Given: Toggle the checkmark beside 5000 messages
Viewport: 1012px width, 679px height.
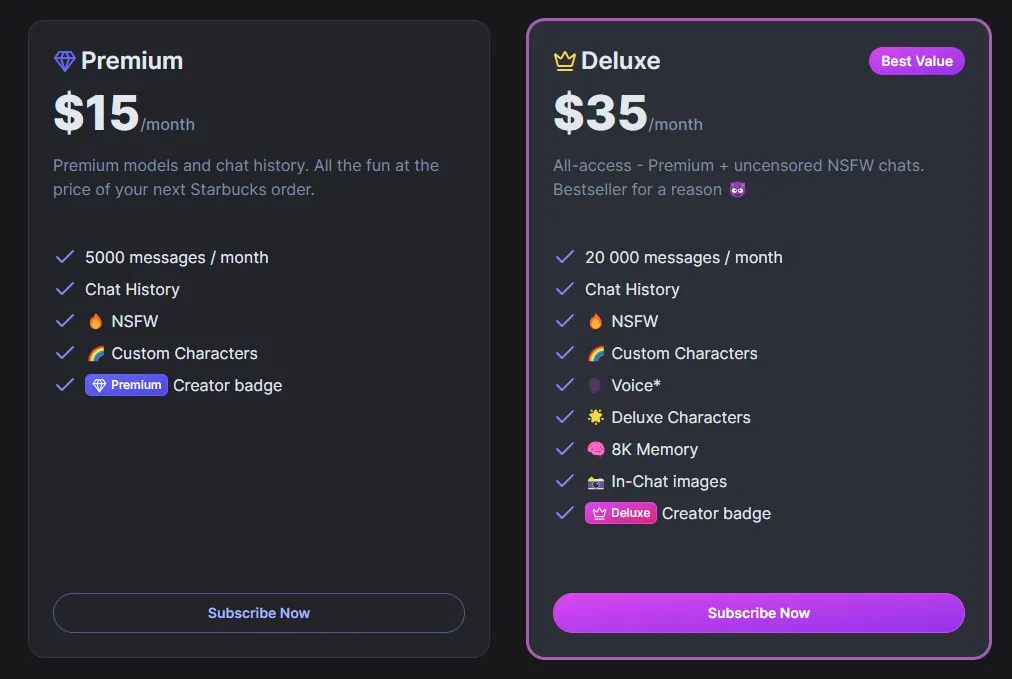Looking at the screenshot, I should (x=65, y=257).
